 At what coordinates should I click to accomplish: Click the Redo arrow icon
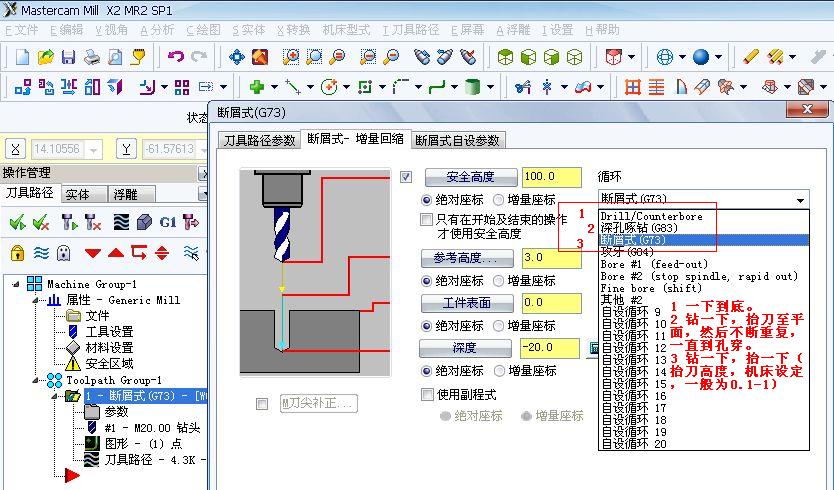click(199, 56)
